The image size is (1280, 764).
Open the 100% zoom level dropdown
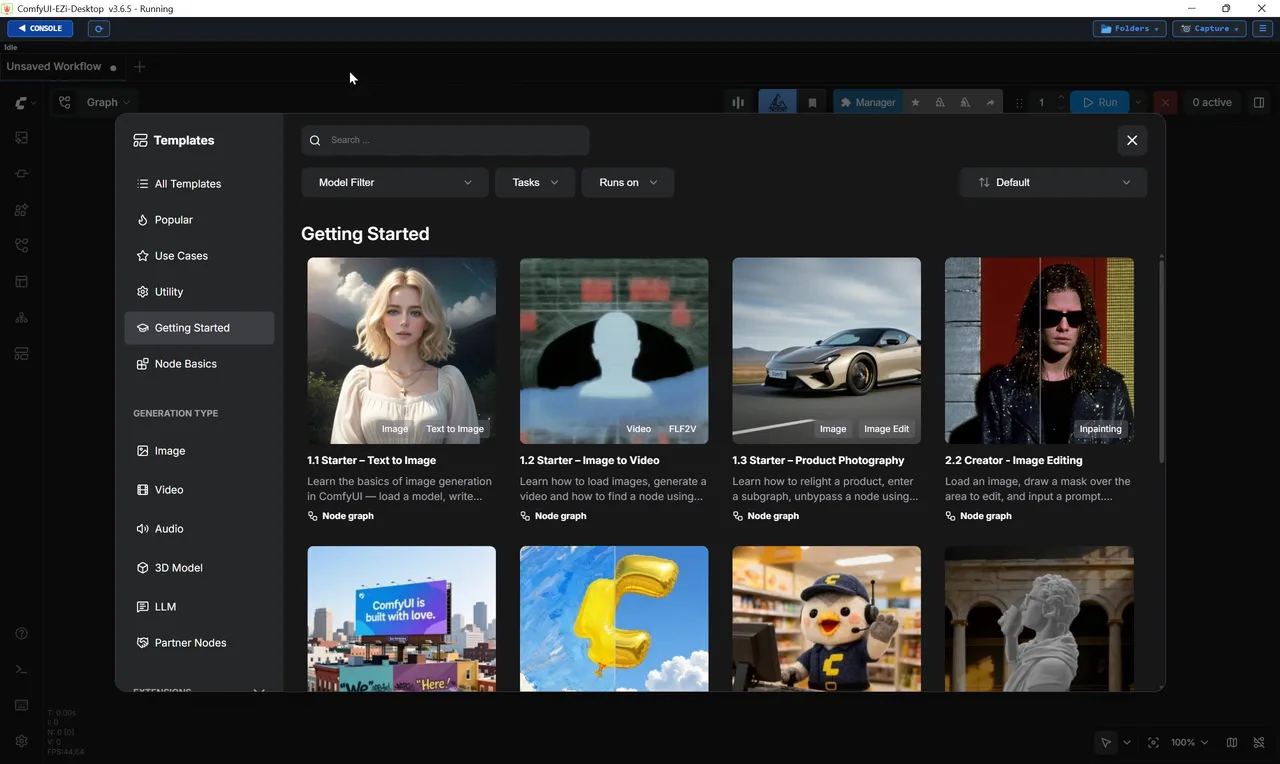pyautogui.click(x=1190, y=743)
